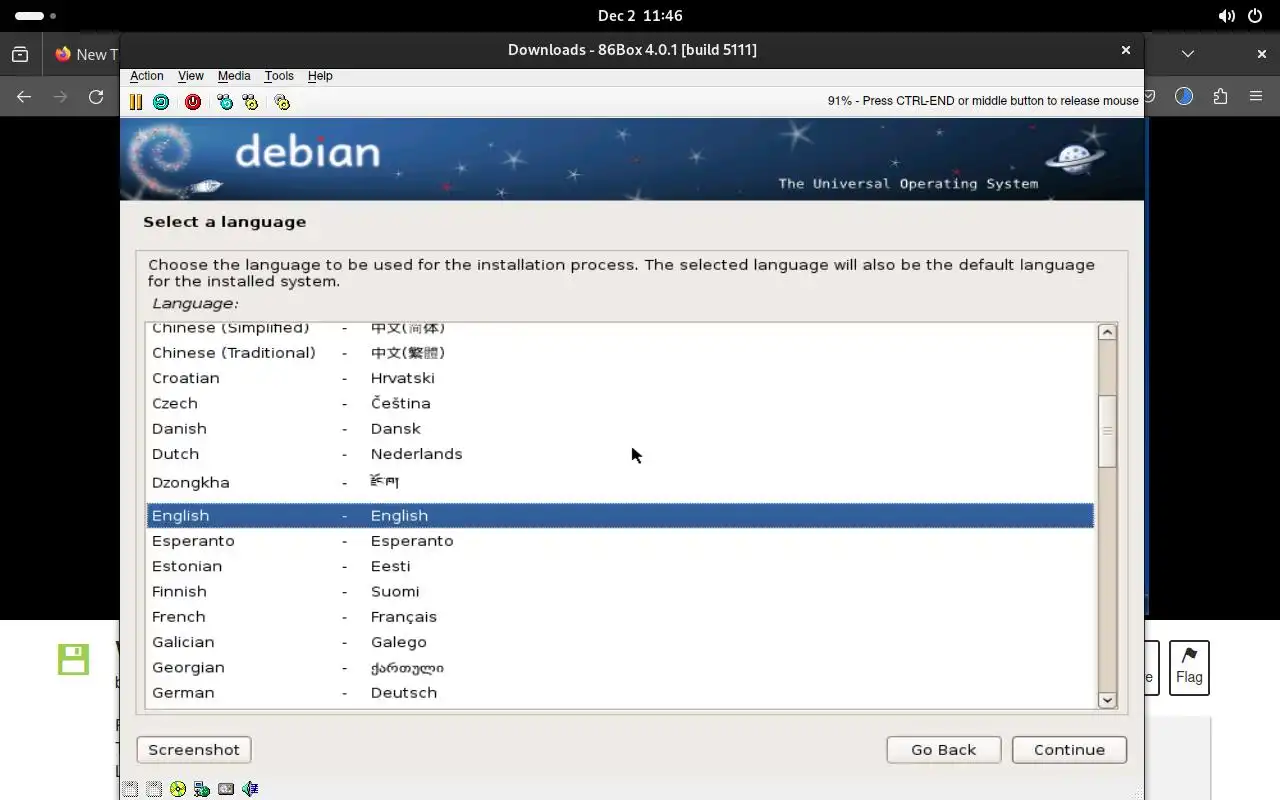Screen dimensions: 1280x800
Task: Click the network status icon
Action: 202,789
